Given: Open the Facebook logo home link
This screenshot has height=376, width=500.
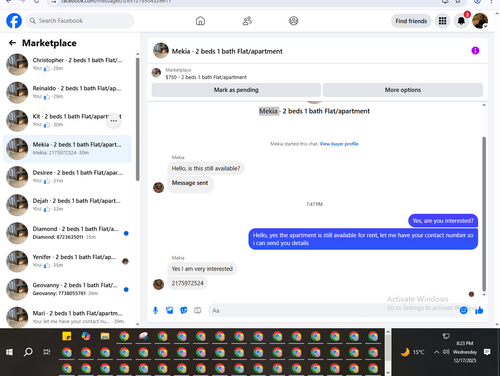Looking at the screenshot, I should 14,21.
